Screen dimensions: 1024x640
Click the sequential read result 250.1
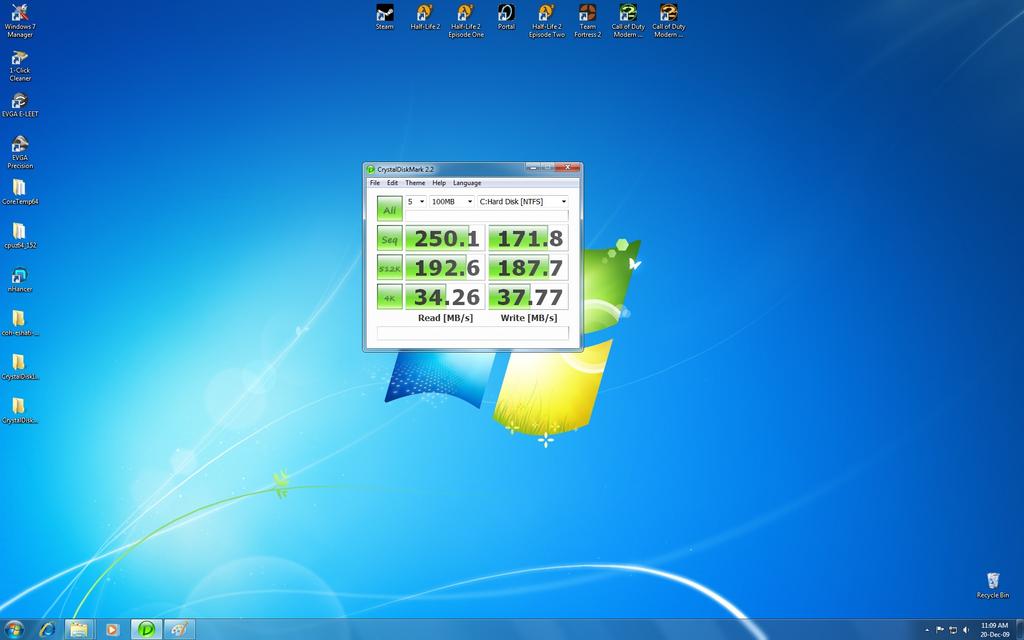click(x=445, y=238)
